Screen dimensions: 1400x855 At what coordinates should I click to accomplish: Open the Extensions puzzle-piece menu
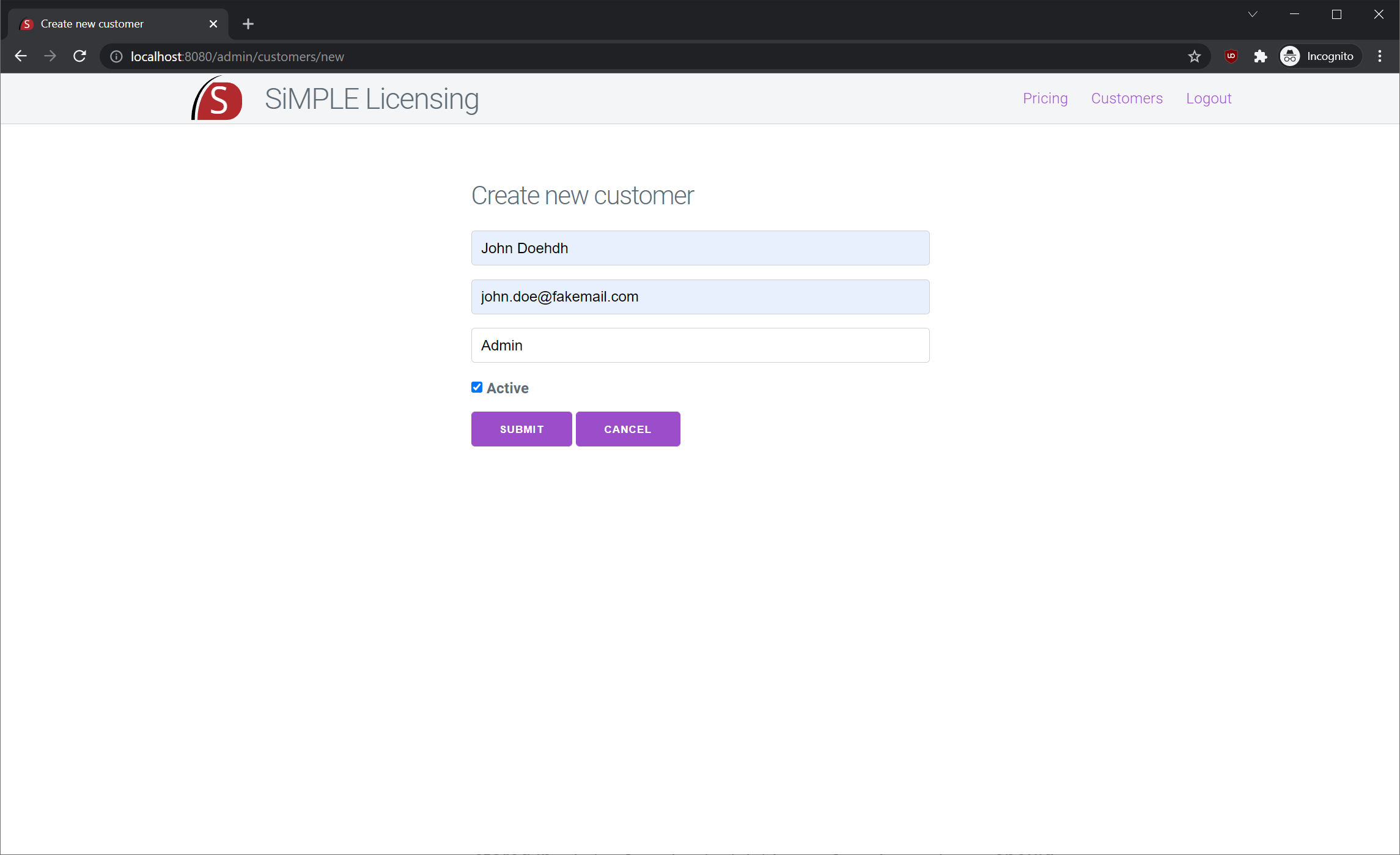[x=1260, y=56]
